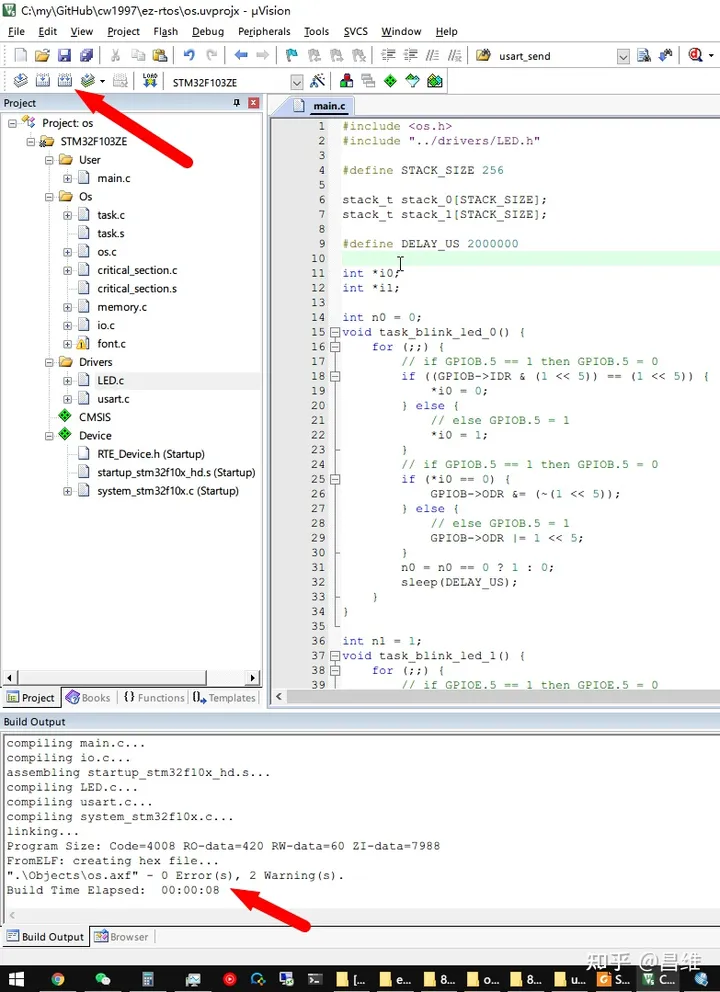Open Manage Run-Time Environment via the green diamond
The image size is (720, 992).
tap(390, 81)
